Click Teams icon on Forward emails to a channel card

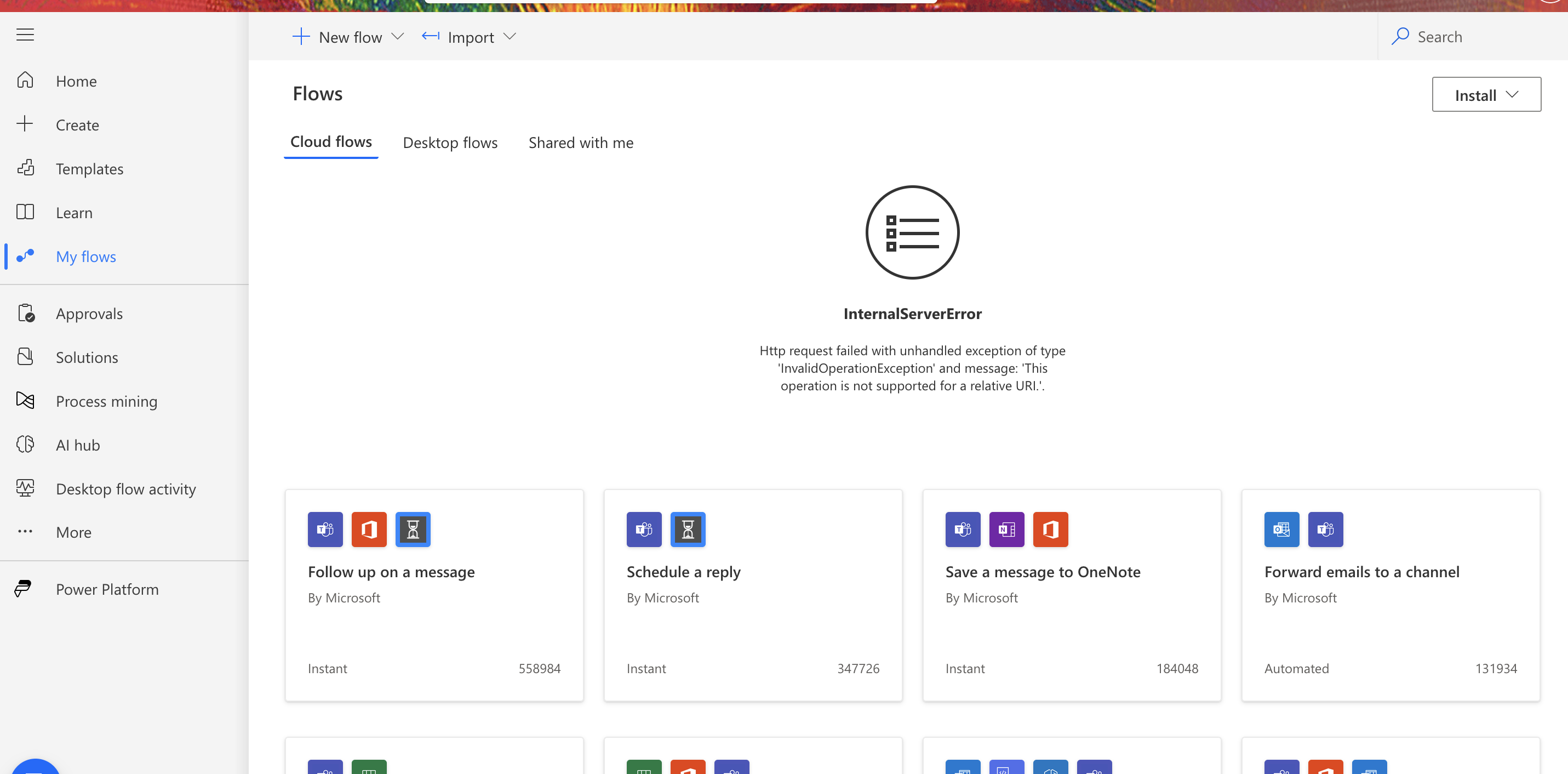point(1326,529)
